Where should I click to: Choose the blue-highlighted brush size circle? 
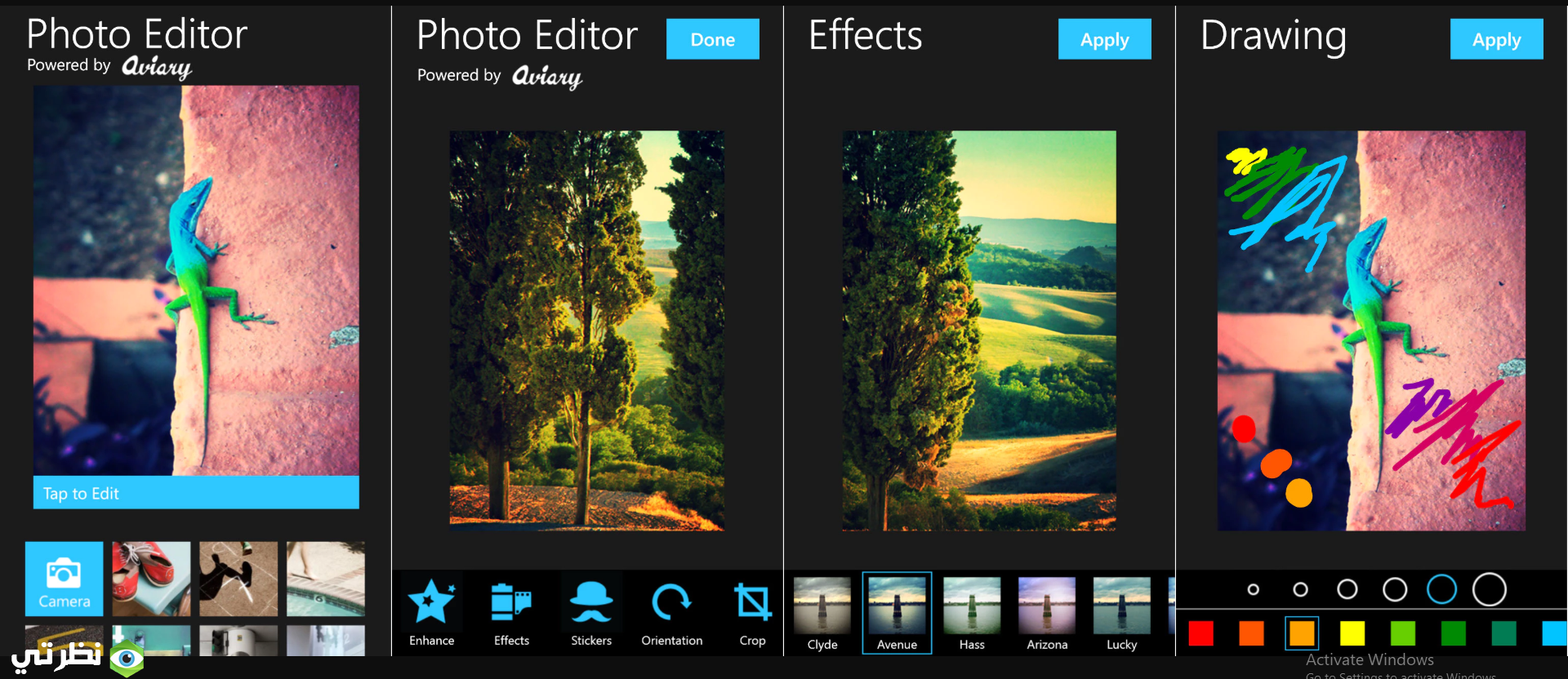[1441, 589]
